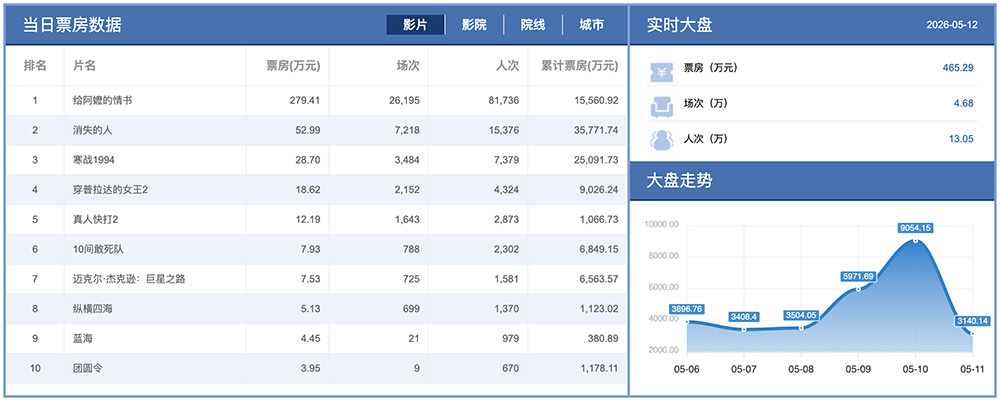Click the realtime screenings value 4.68
The width and height of the screenshot is (1000, 401).
point(964,103)
